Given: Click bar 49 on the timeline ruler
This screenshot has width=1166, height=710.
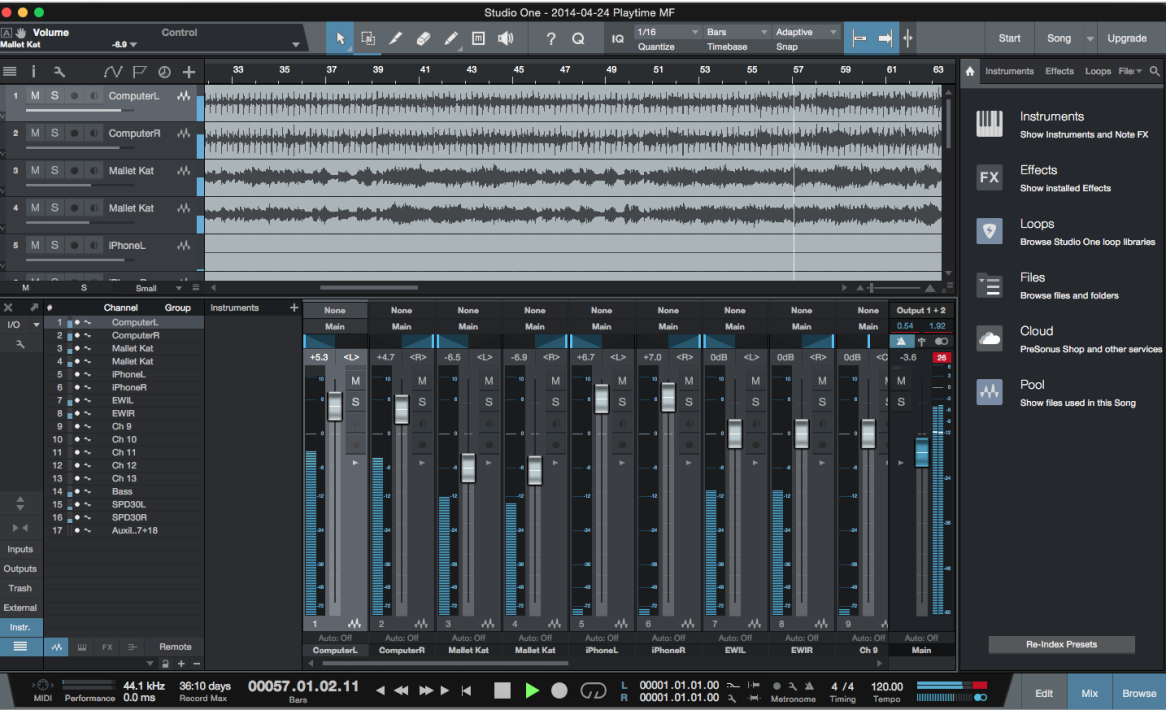Looking at the screenshot, I should pos(611,70).
